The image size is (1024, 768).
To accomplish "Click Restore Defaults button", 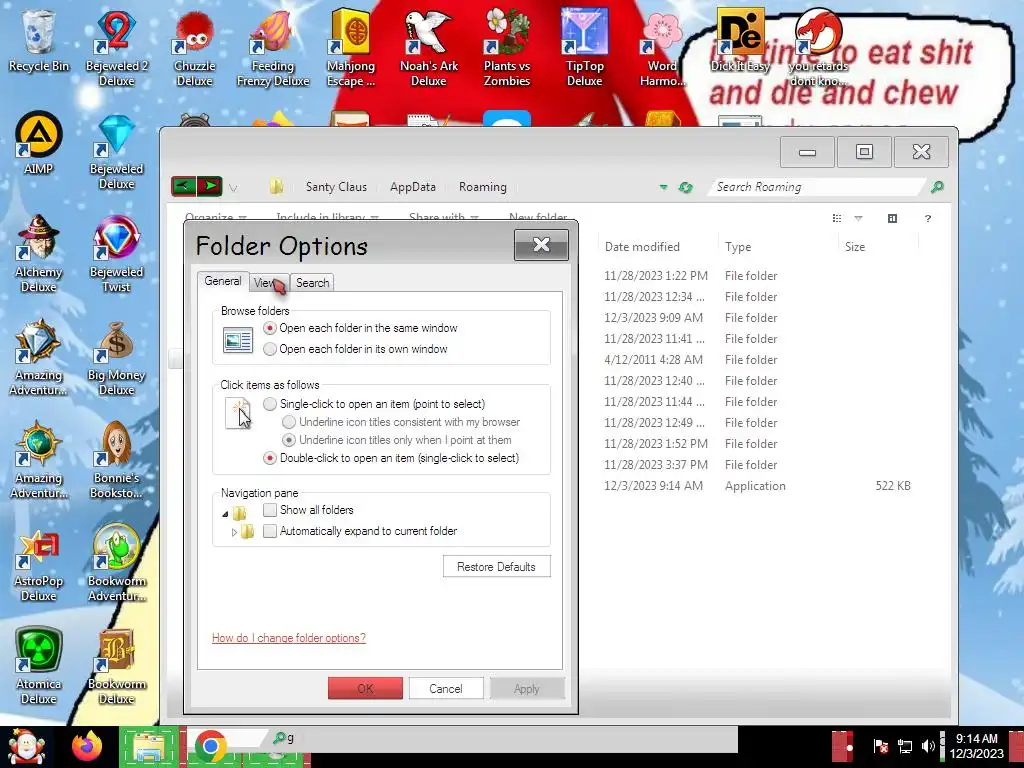I will point(496,566).
